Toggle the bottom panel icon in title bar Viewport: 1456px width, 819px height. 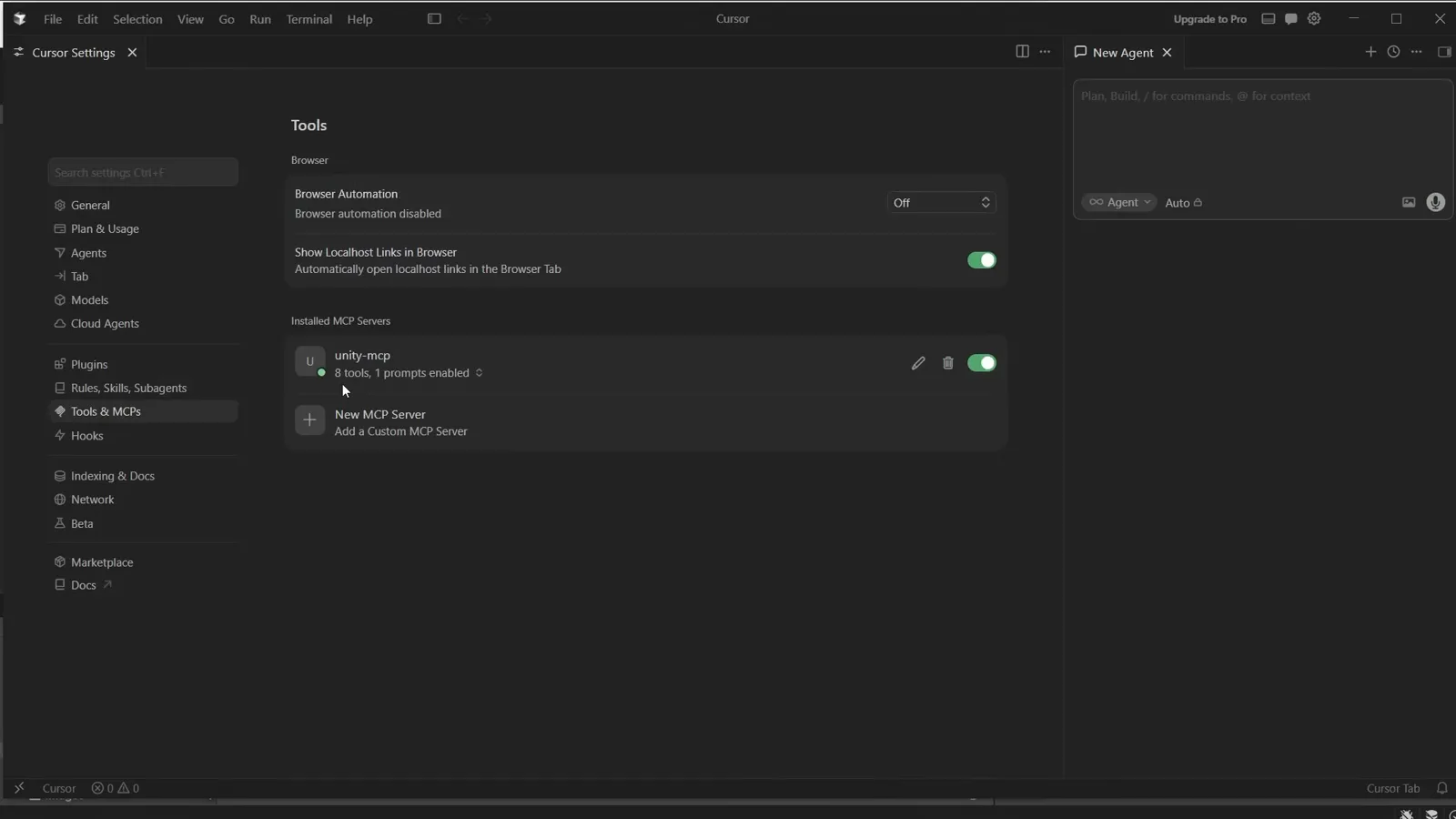coord(1268,19)
